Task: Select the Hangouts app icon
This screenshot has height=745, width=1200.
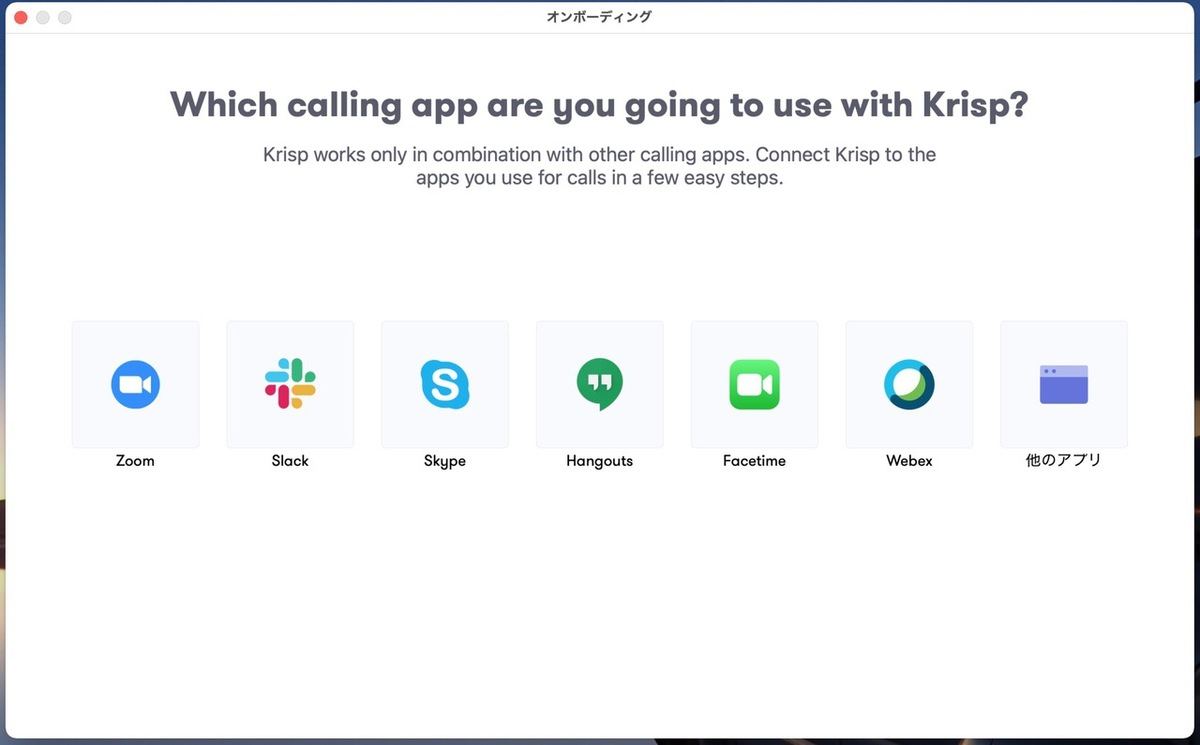Action: 599,384
